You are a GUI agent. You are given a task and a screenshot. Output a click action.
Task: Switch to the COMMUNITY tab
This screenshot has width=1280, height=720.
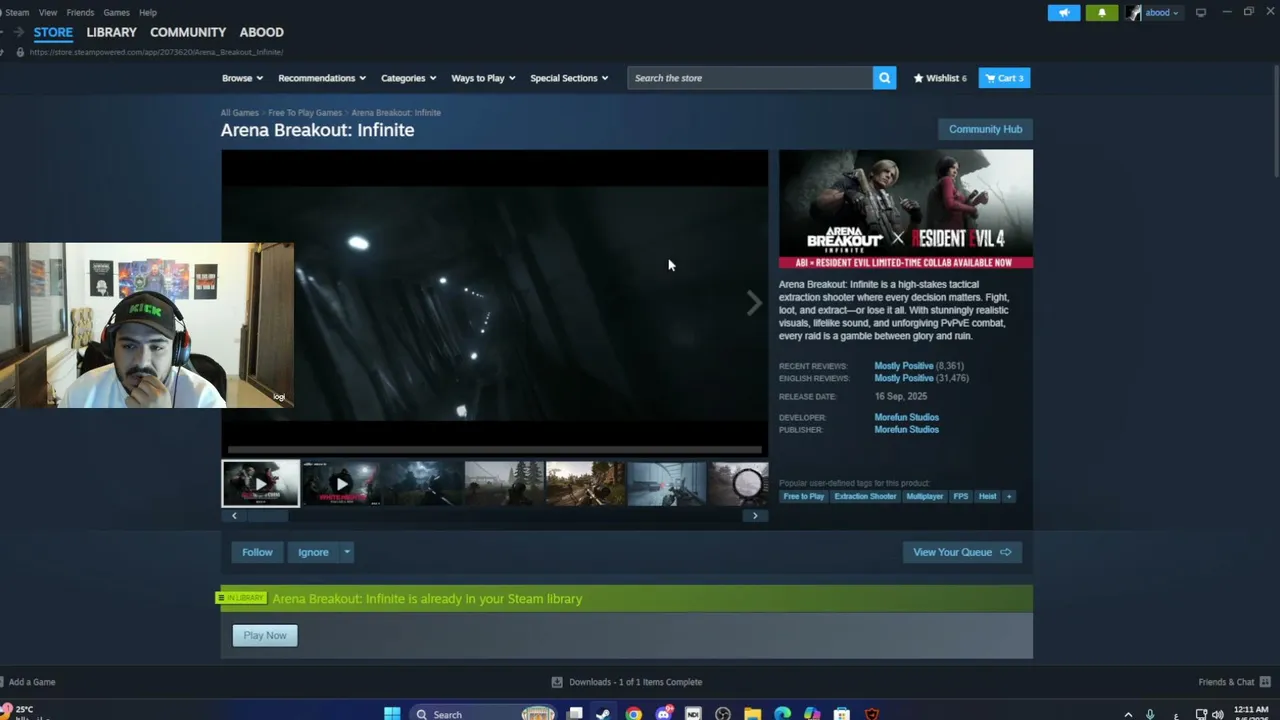(188, 32)
